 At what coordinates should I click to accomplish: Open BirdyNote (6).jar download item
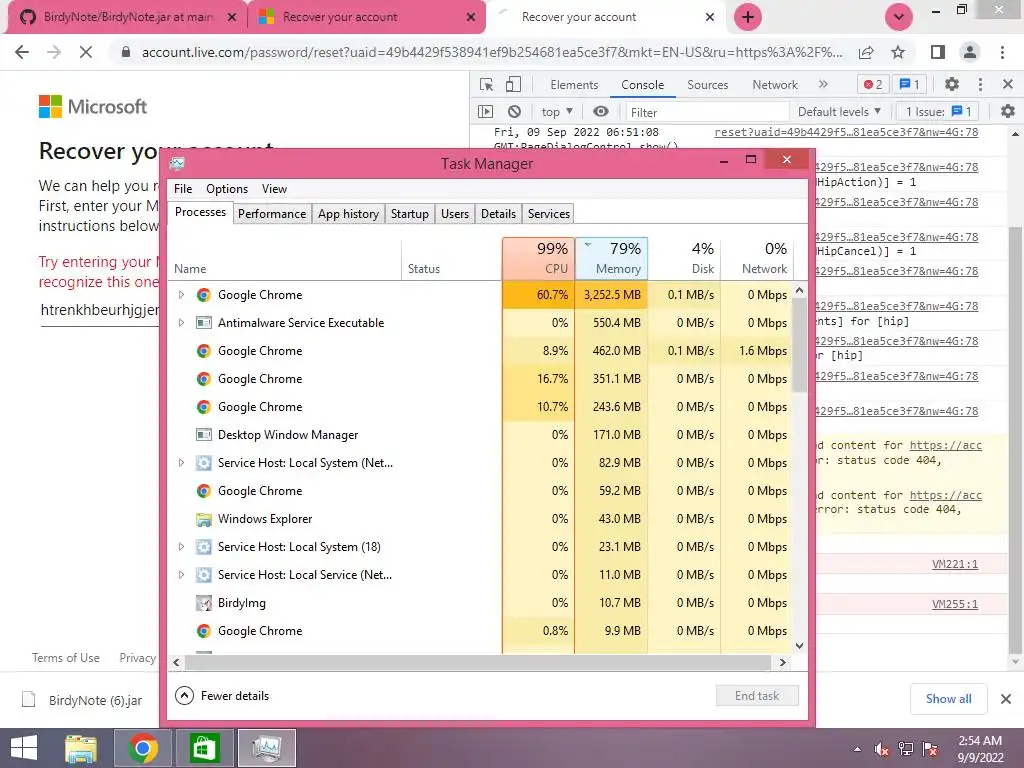coord(82,700)
